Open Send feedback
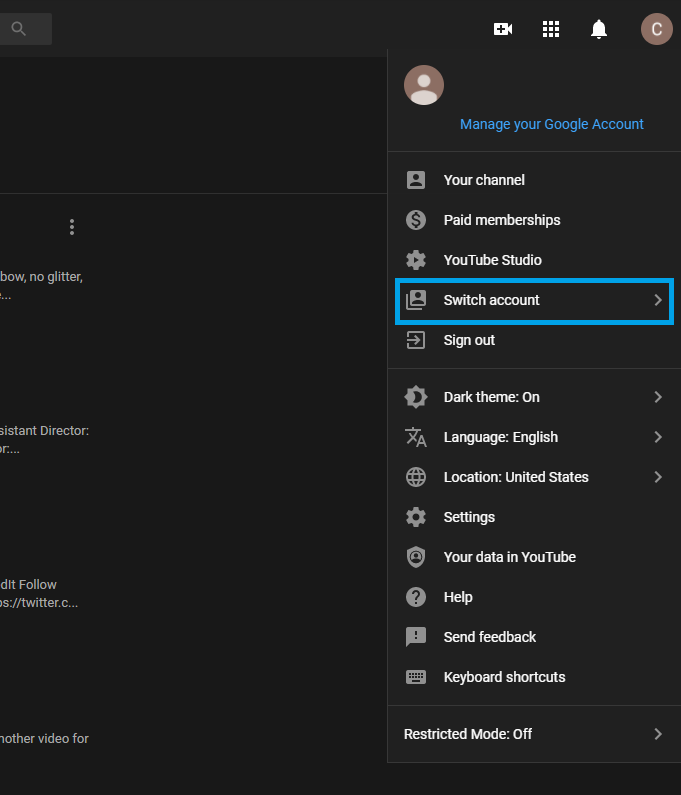This screenshot has width=681, height=795. [534, 637]
